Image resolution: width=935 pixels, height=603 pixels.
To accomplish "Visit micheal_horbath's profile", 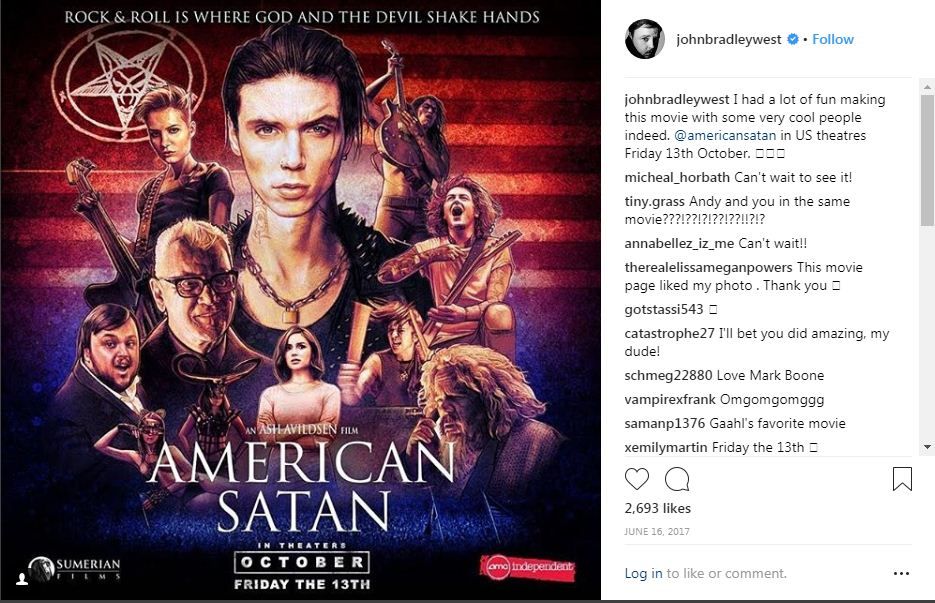I will (x=677, y=177).
